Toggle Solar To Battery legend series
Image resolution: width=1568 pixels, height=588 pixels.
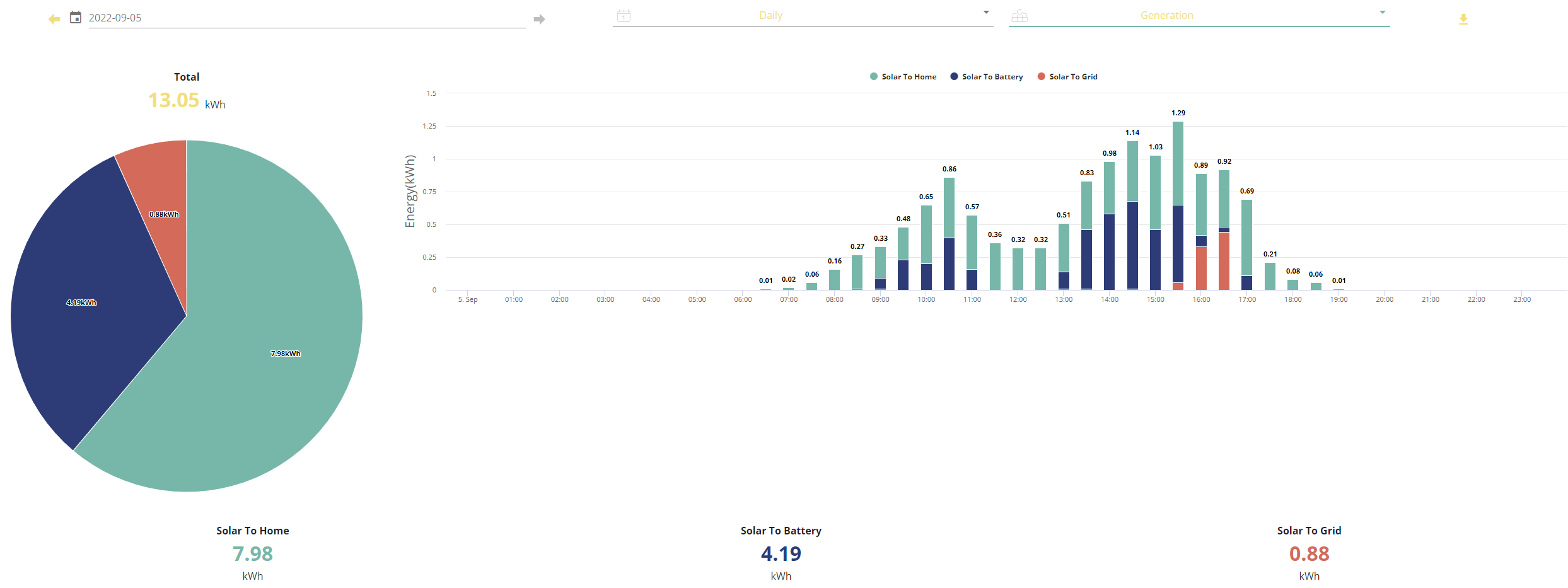tap(987, 77)
